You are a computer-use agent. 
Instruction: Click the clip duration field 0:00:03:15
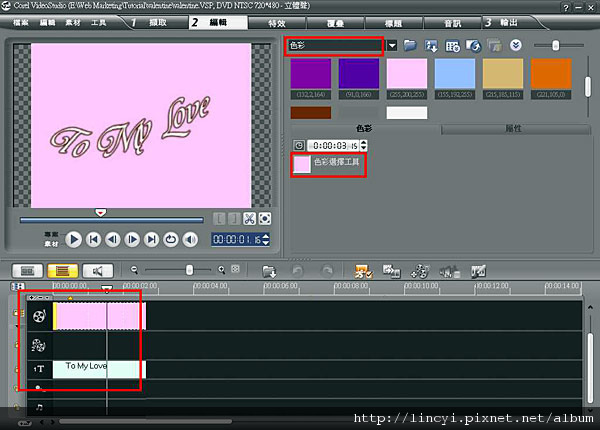click(x=334, y=146)
